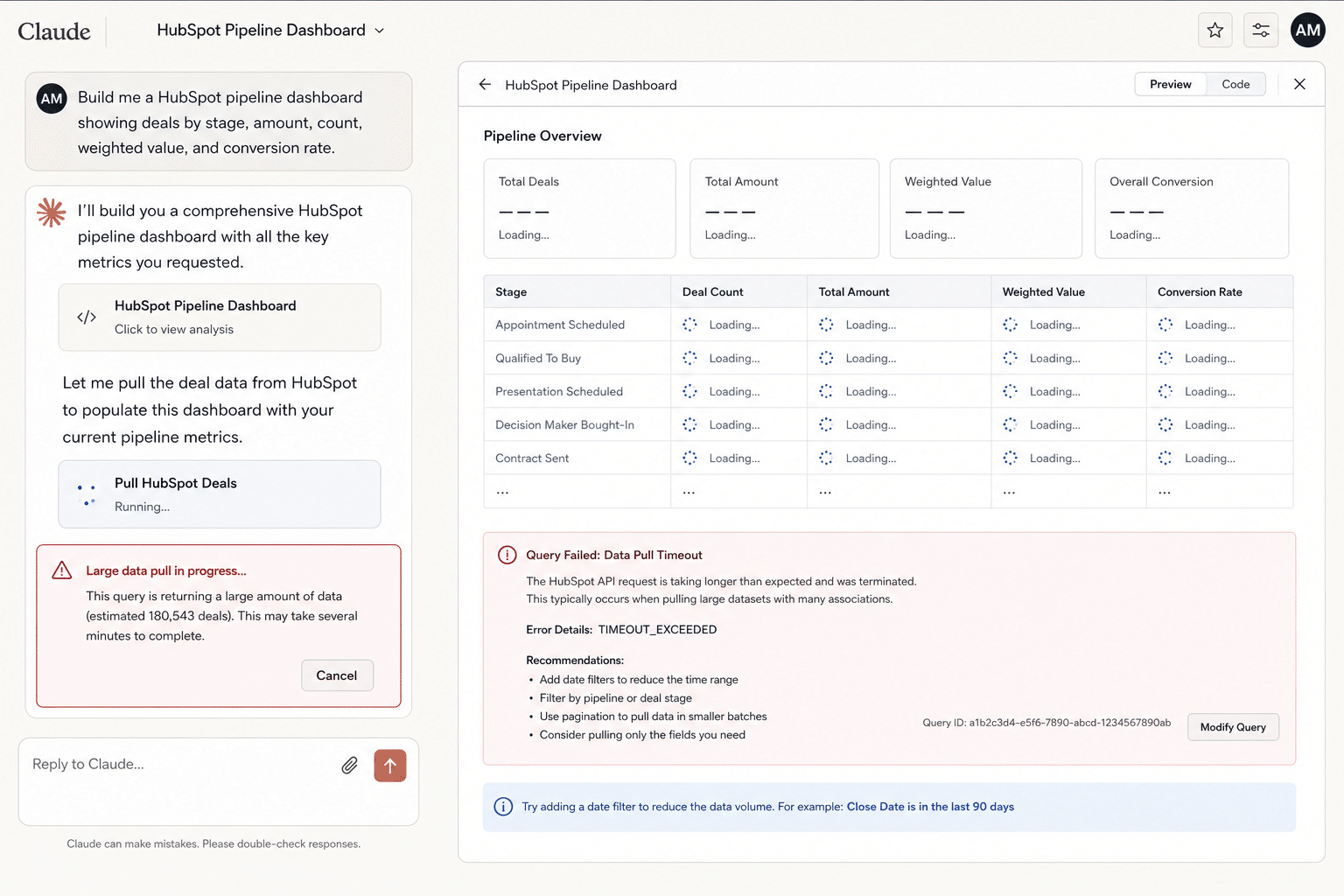The width and height of the screenshot is (1344, 896).
Task: Click the Large data pull in progress heading
Action: pyautogui.click(x=166, y=570)
